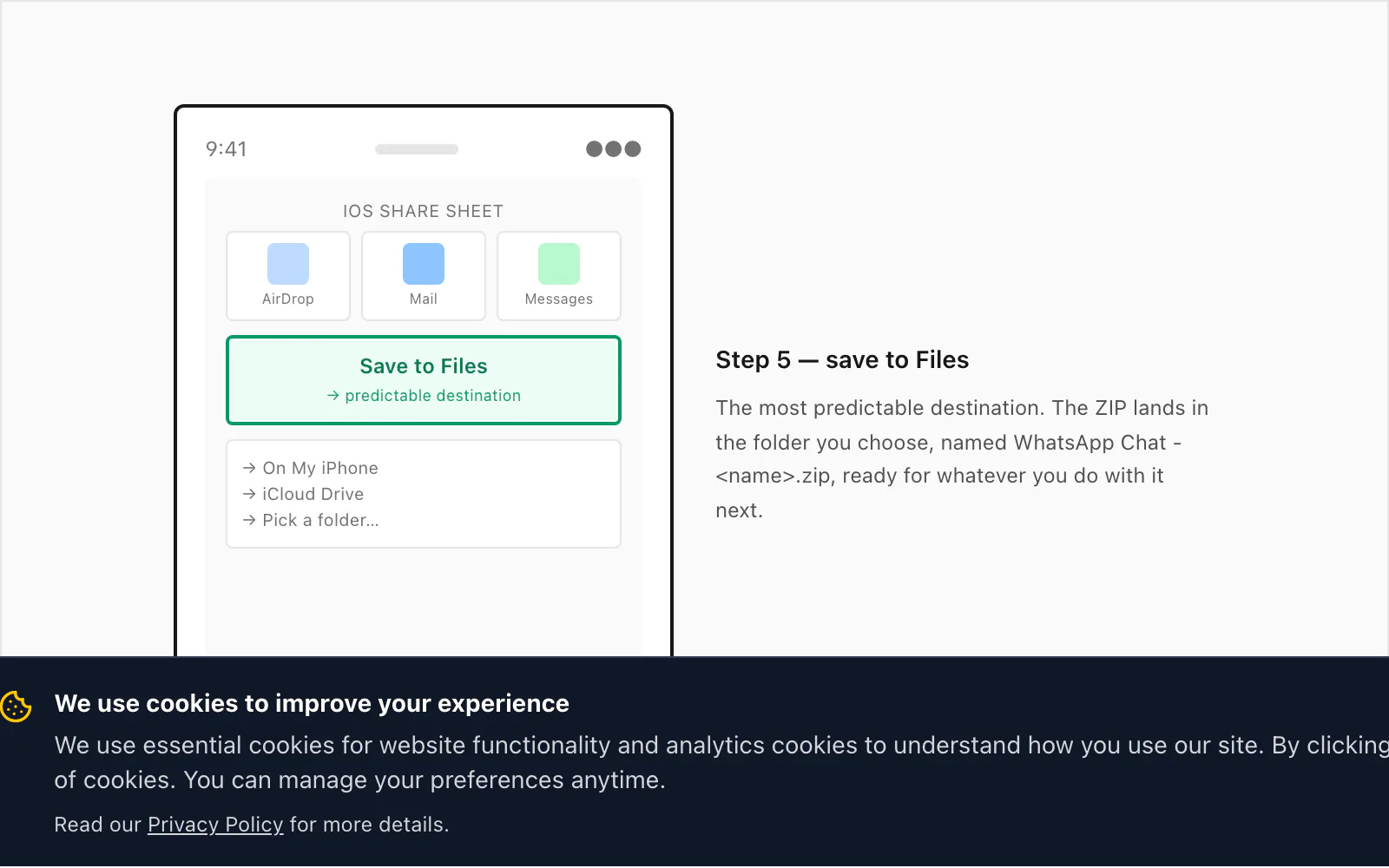1389x868 pixels.
Task: Tap the phone notch pill bar
Action: (x=417, y=149)
